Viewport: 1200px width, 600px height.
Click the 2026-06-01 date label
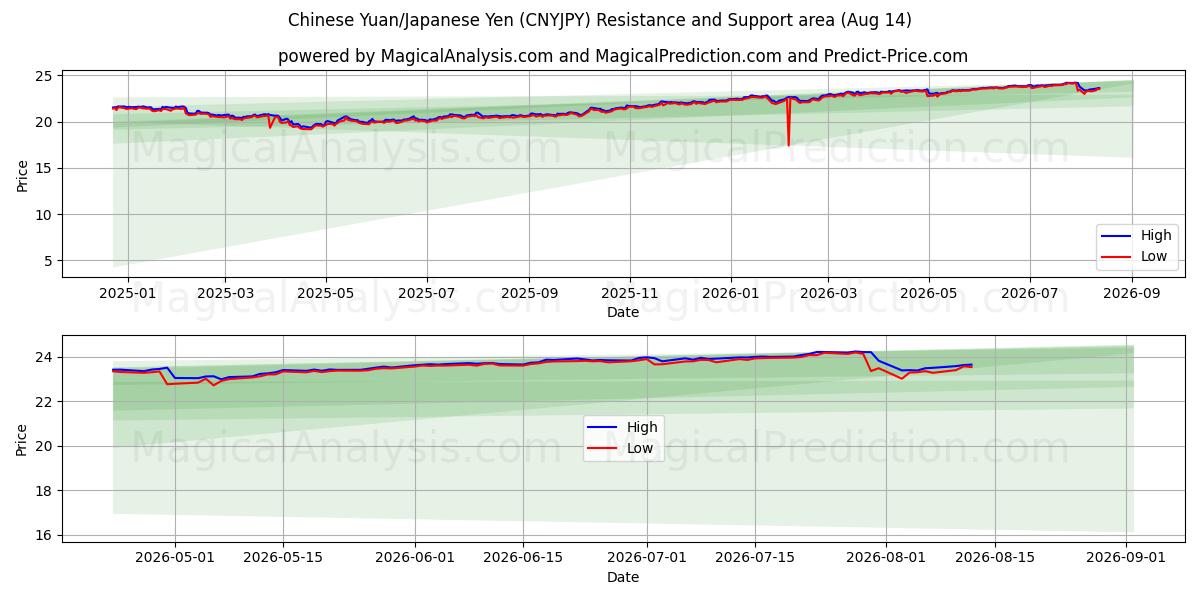[x=416, y=559]
